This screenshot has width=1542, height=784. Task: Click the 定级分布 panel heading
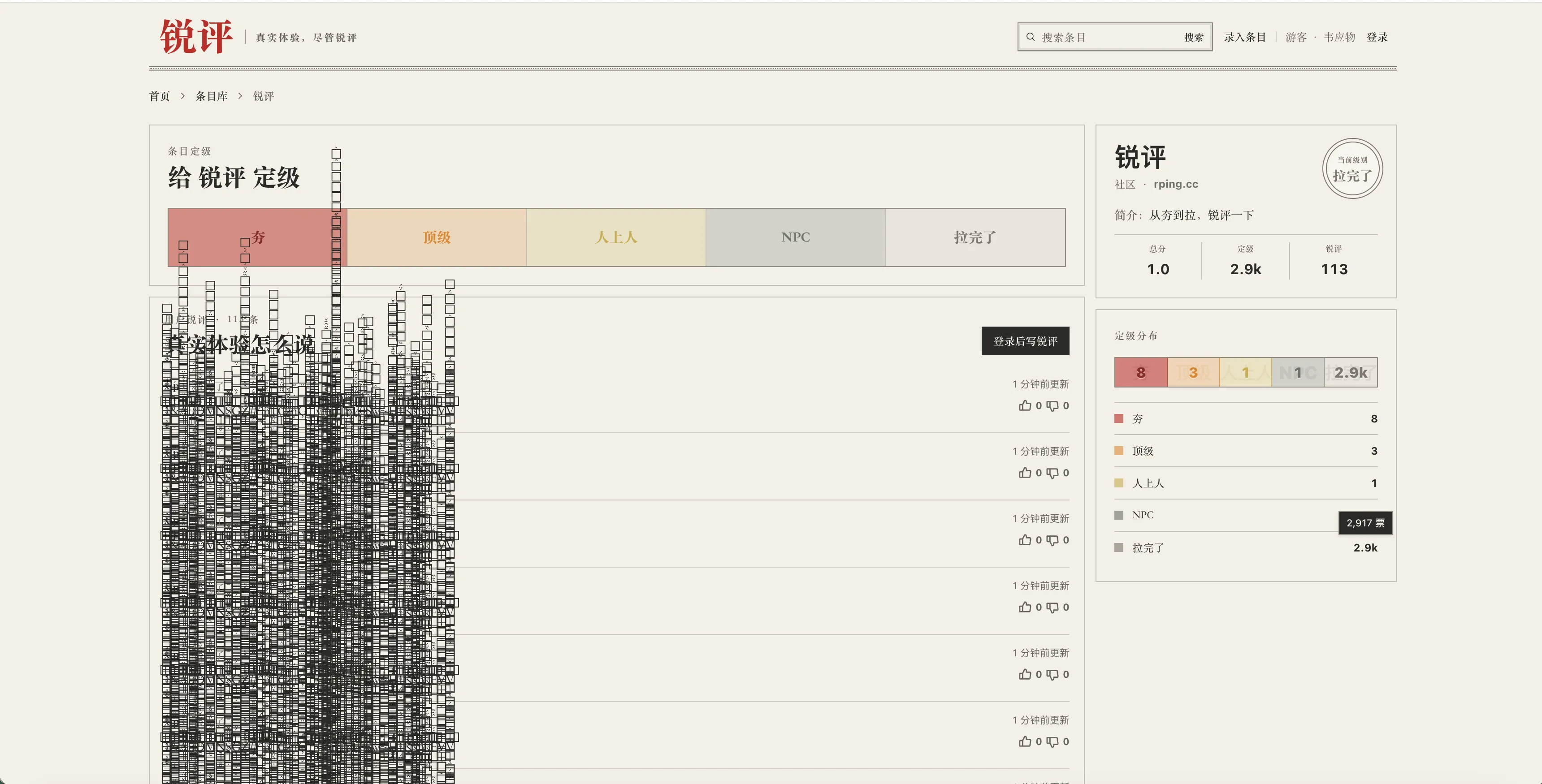point(1135,336)
